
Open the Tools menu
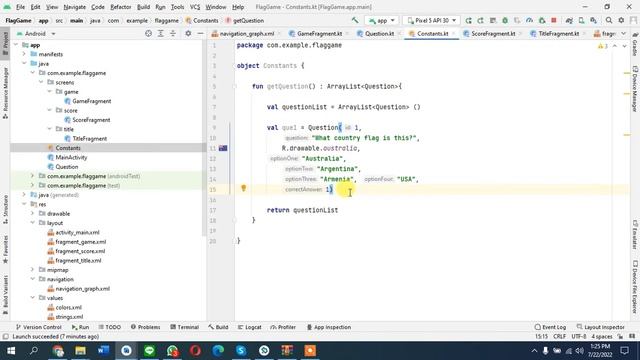pyautogui.click(x=178, y=7)
